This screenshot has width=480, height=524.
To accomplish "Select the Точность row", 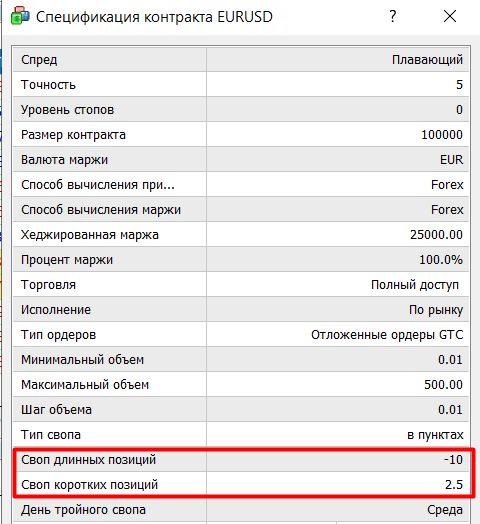I will (241, 85).
